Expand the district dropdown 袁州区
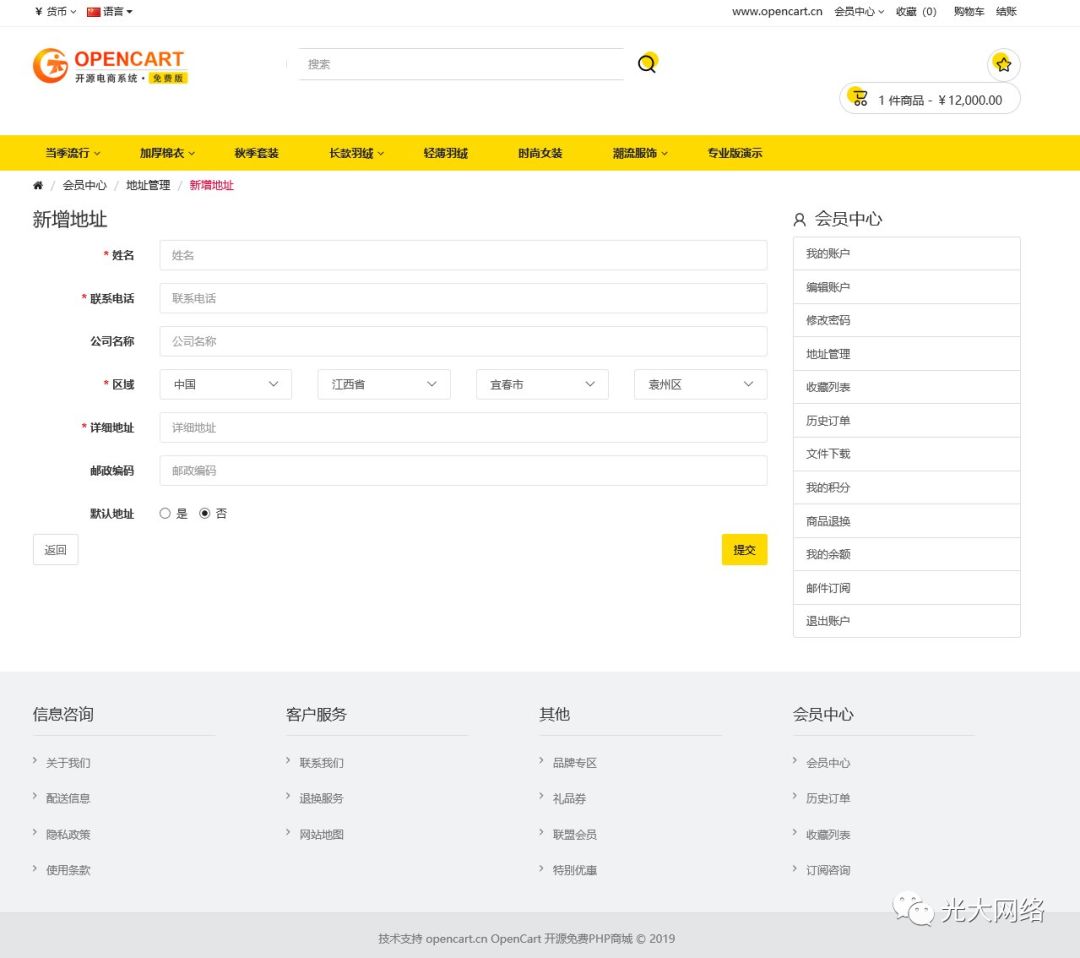This screenshot has width=1080, height=958. (x=700, y=384)
